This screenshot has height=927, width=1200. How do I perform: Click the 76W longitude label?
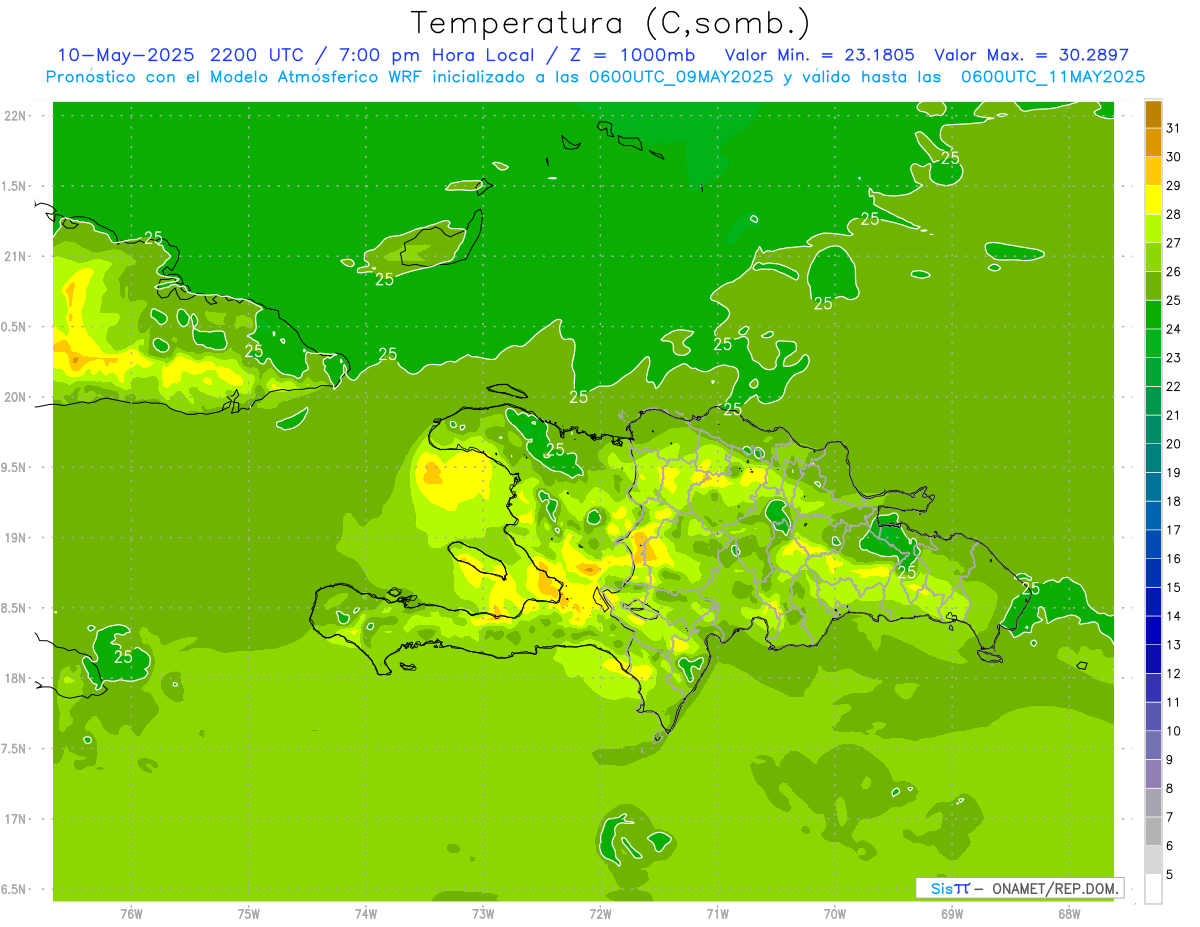coord(131,913)
